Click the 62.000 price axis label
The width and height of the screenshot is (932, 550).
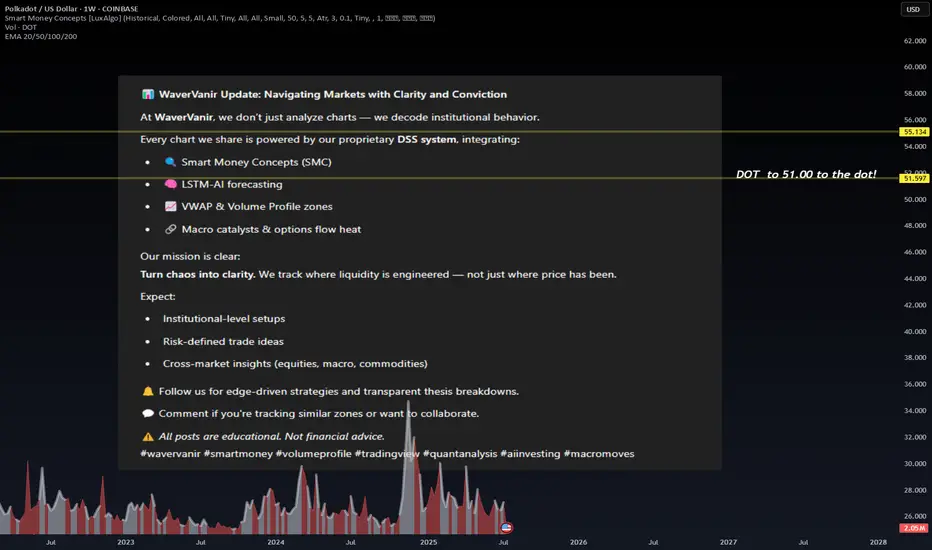pyautogui.click(x=915, y=41)
